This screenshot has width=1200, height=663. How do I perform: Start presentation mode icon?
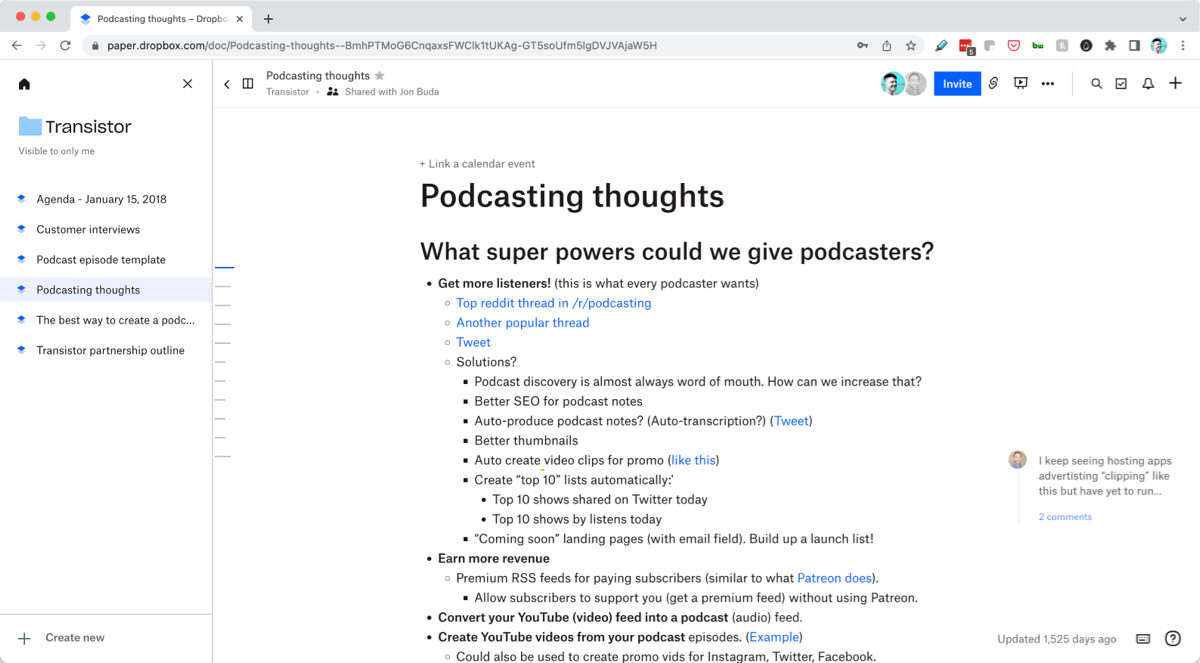(1020, 84)
